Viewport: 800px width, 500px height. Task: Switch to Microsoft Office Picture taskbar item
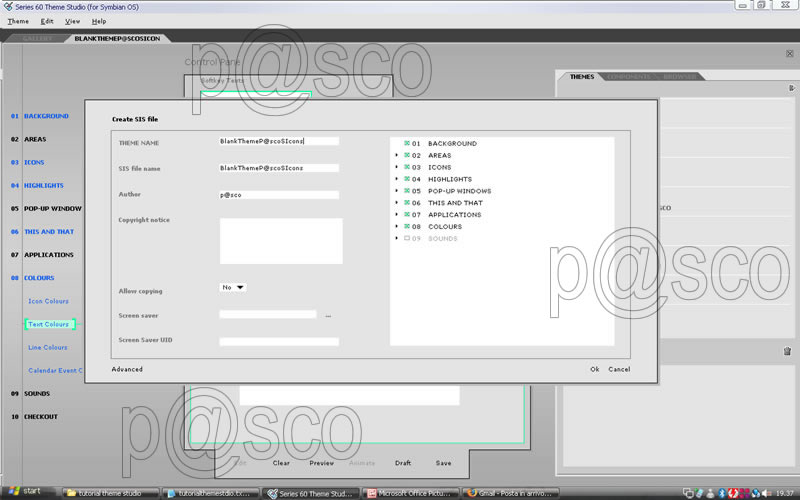411,493
